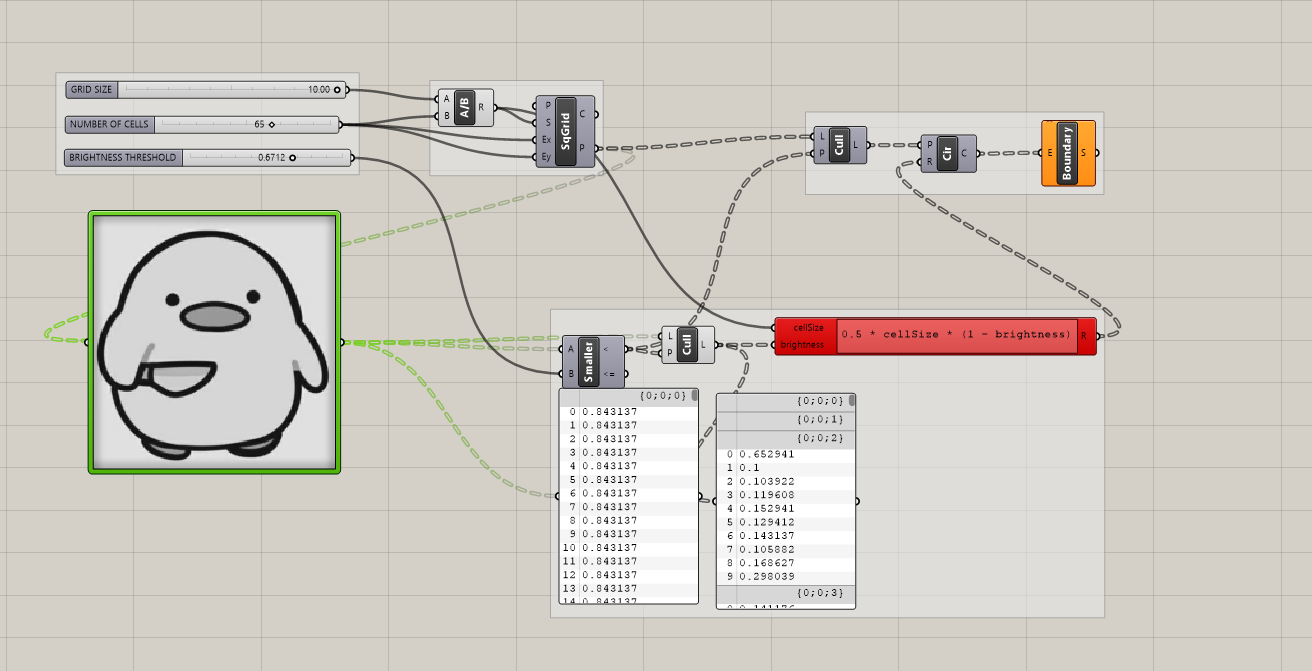This screenshot has width=1312, height=671.
Task: Click the {0;0;1} branch header in panel
Action: (785, 419)
